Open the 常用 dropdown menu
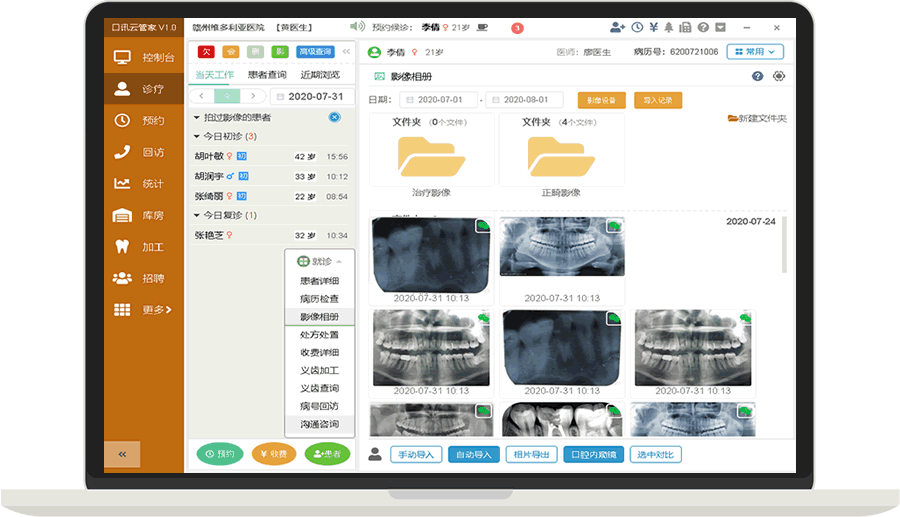Viewport: 900px width, 517px height. point(754,51)
